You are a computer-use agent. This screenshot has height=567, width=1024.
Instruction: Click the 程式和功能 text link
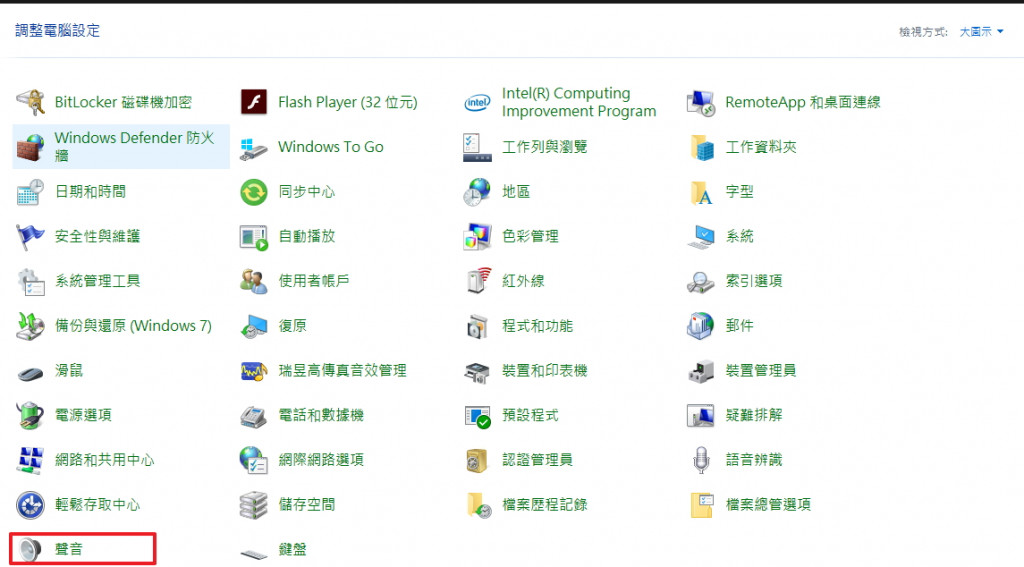(537, 326)
